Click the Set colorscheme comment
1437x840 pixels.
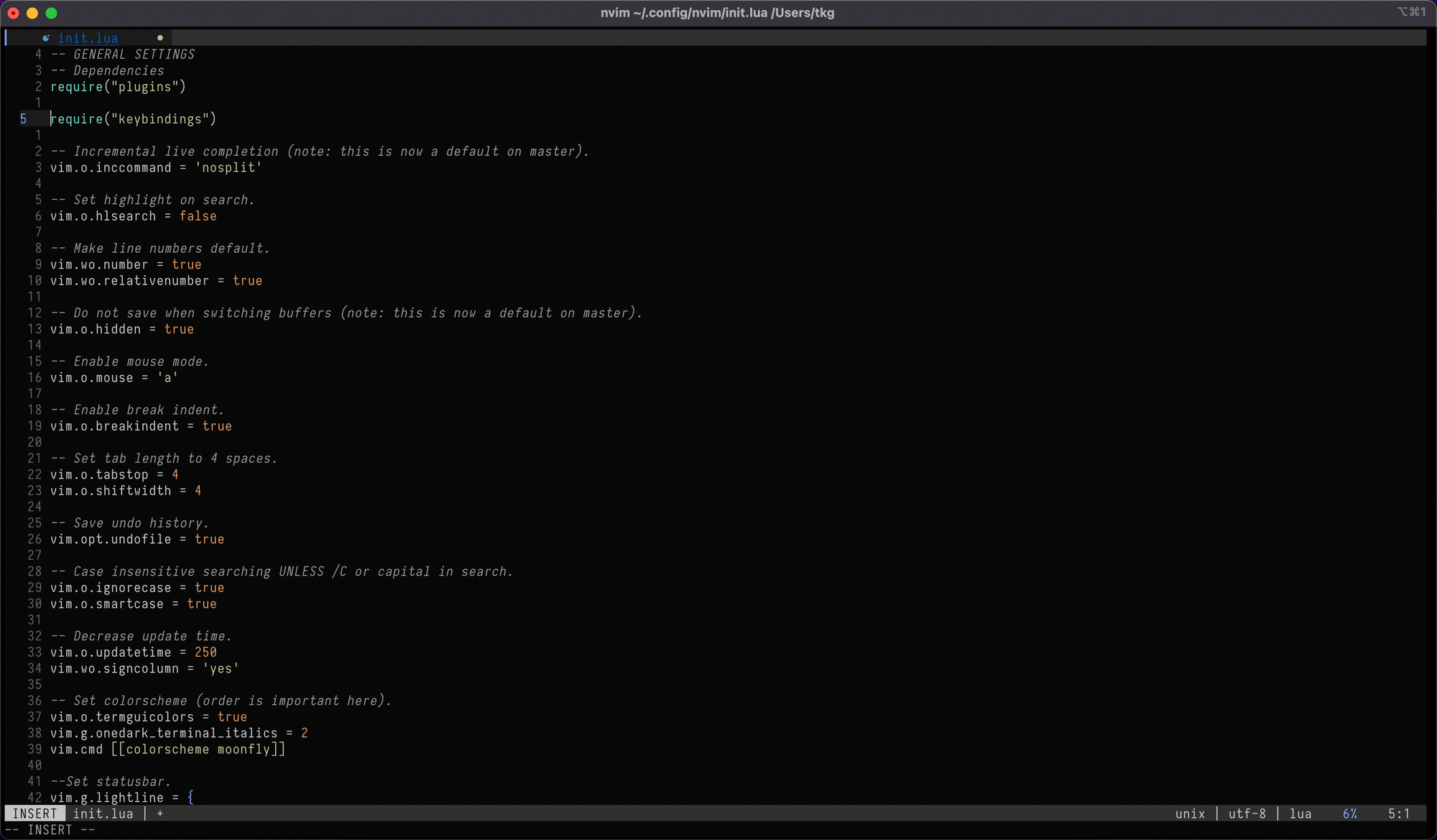221,701
